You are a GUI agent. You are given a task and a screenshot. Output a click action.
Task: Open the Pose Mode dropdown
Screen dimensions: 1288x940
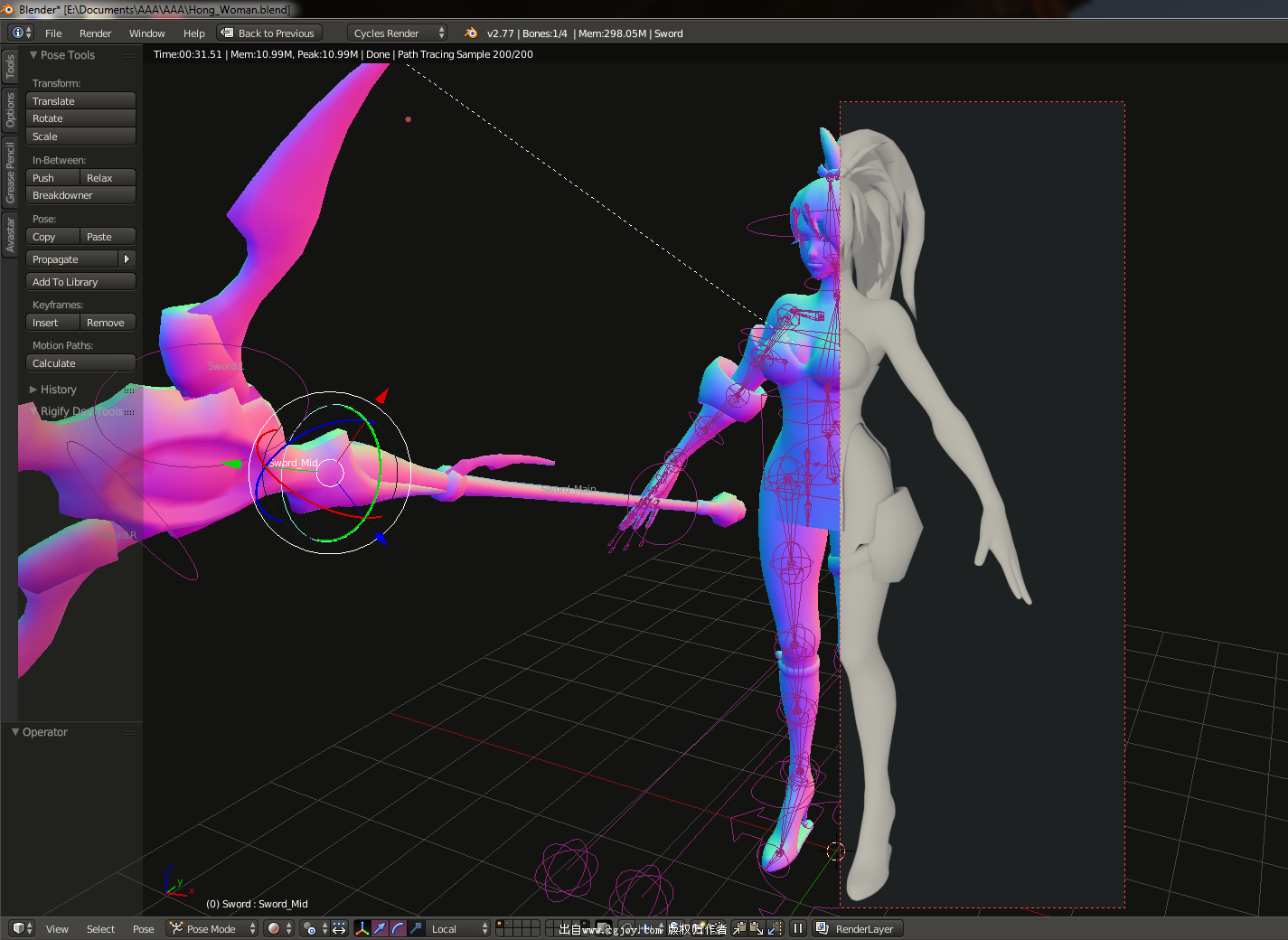[x=212, y=928]
